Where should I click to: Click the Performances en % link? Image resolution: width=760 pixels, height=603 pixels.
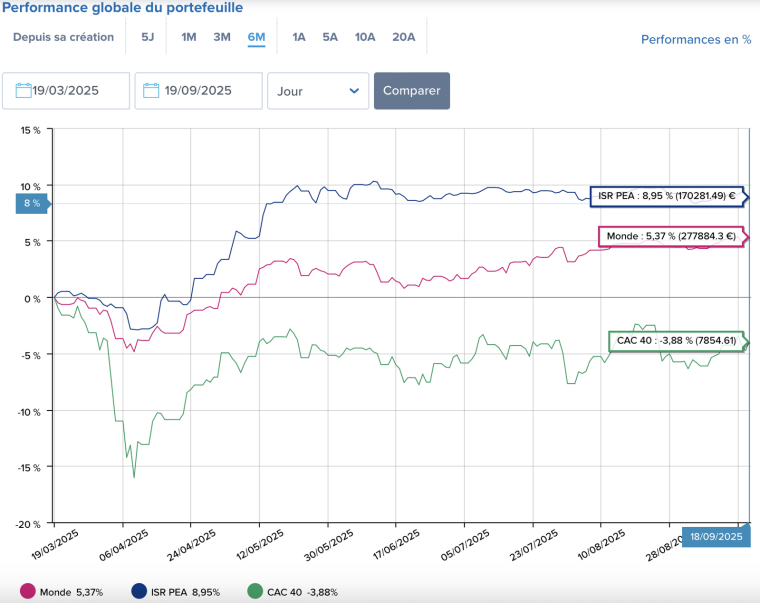(x=695, y=40)
